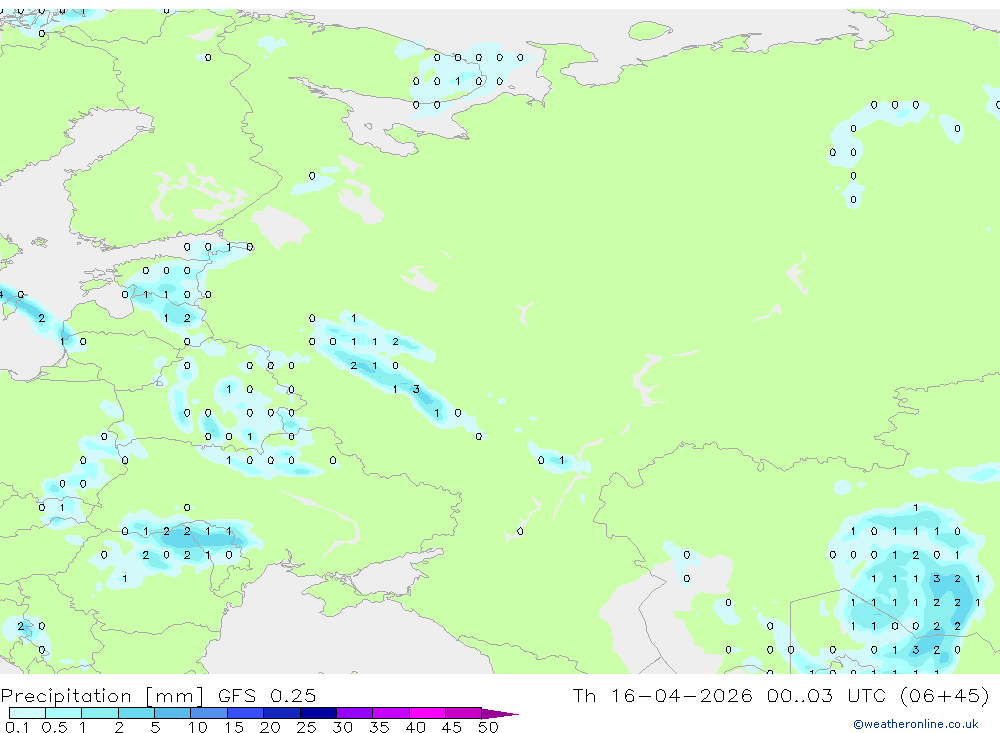
Task: Click legend scale label '45'
Action: coord(452,727)
